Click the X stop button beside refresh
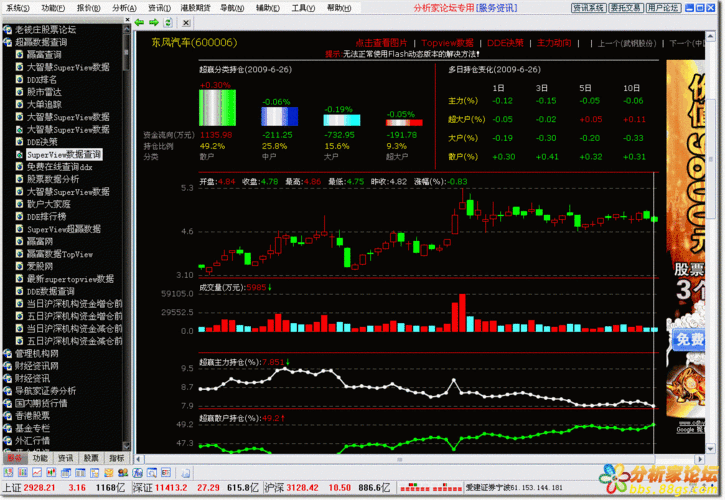725x500 pixels. [x=186, y=22]
